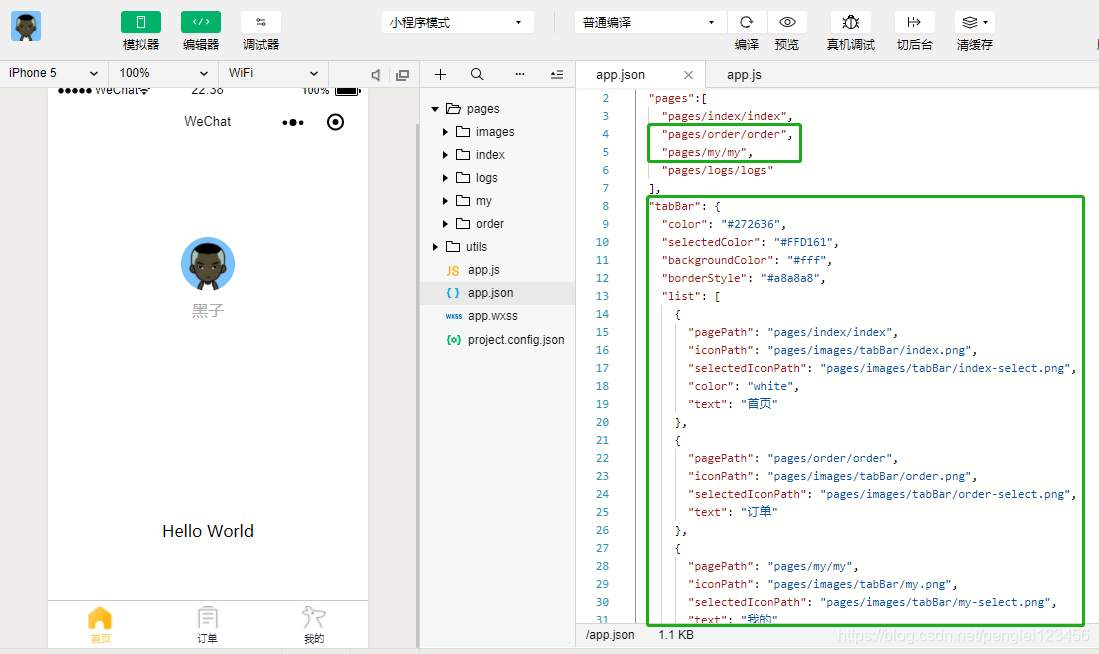Click the "borderStyle" value #a8a8a8
Image resolution: width=1099 pixels, height=654 pixels.
coord(790,278)
